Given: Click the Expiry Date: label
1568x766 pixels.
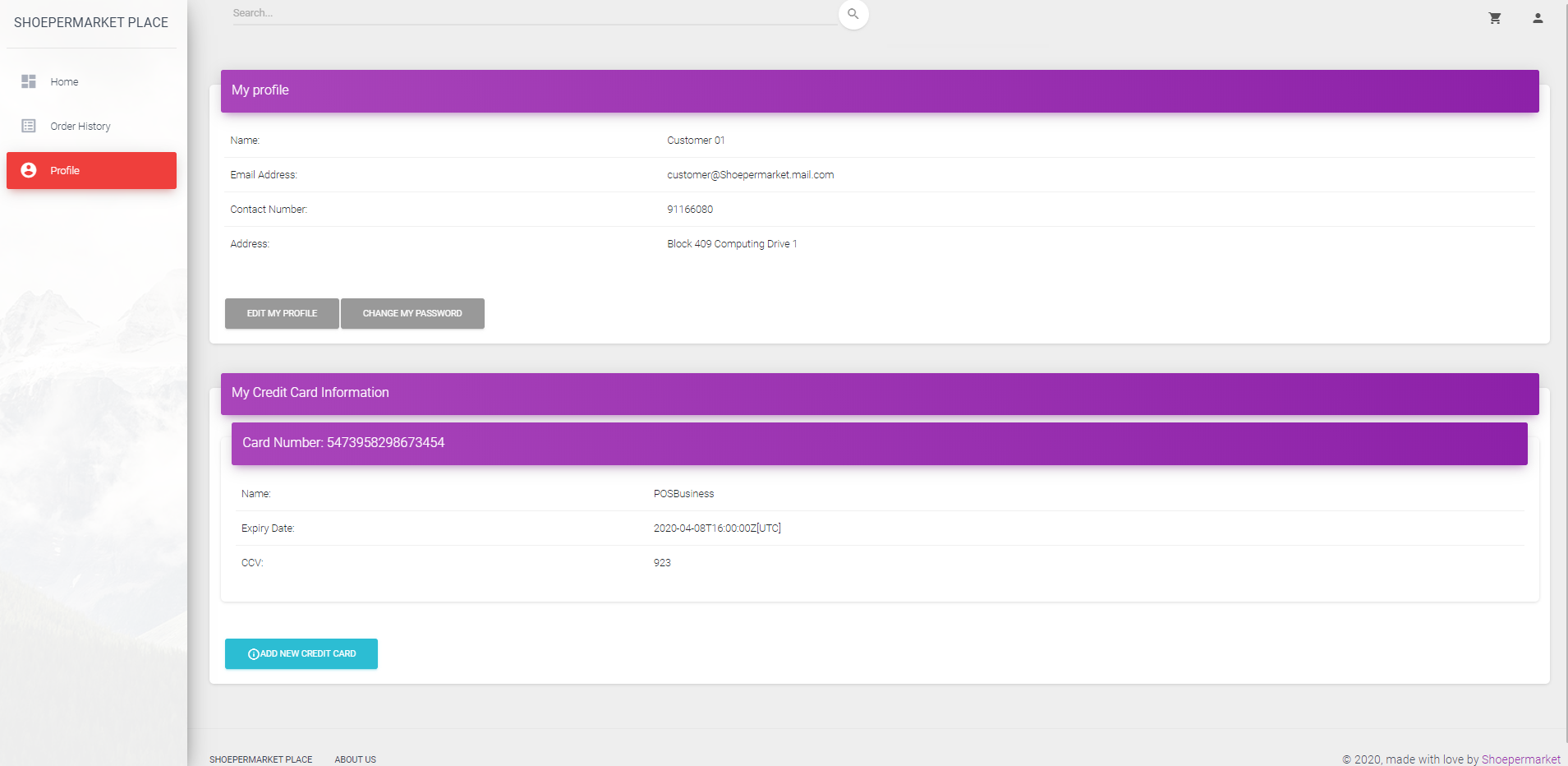Looking at the screenshot, I should pos(268,528).
